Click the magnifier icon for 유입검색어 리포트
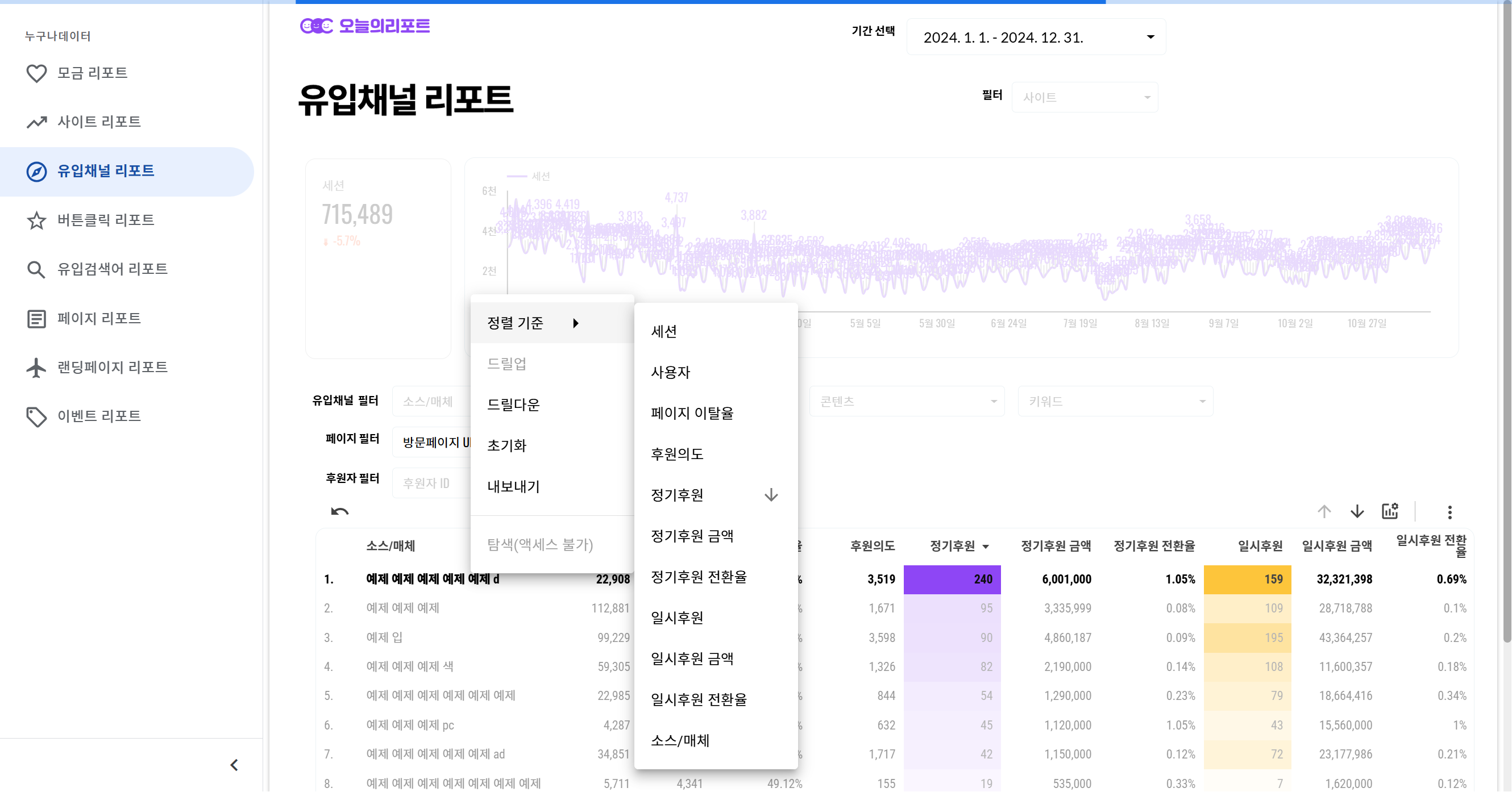This screenshot has width=1512, height=792. (x=36, y=269)
